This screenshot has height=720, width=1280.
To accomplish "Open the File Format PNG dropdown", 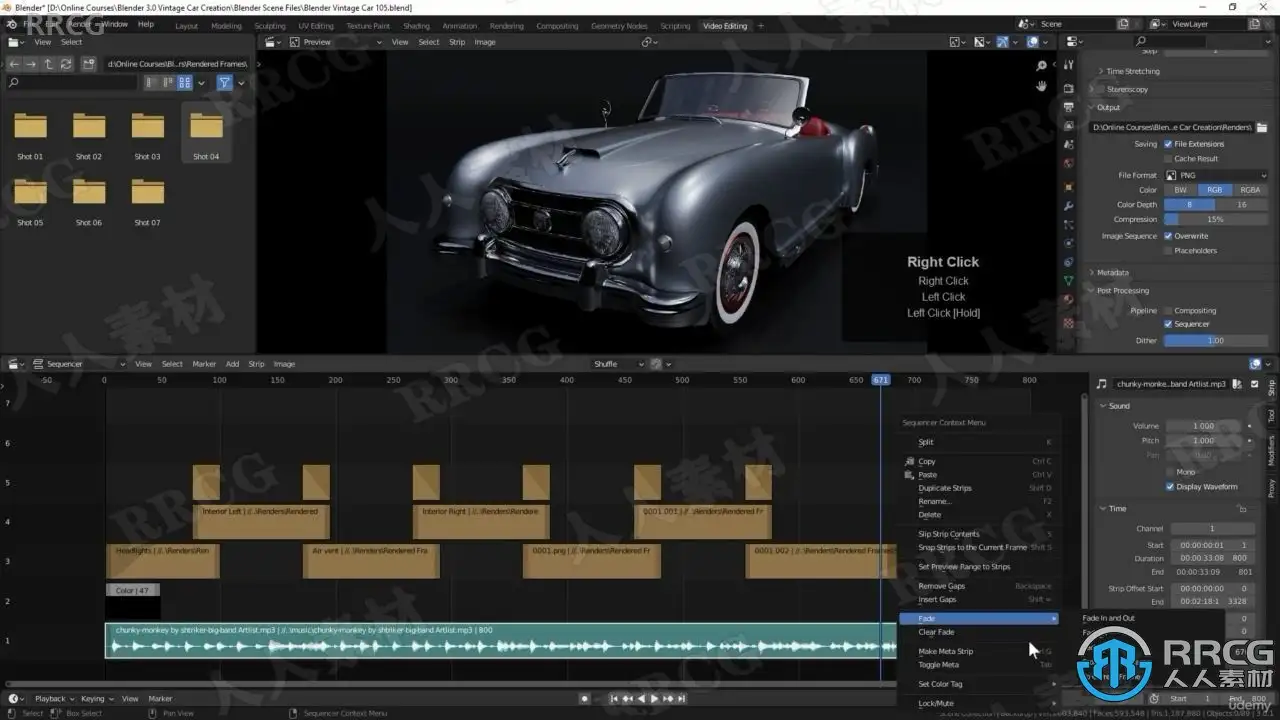I will 1216,175.
